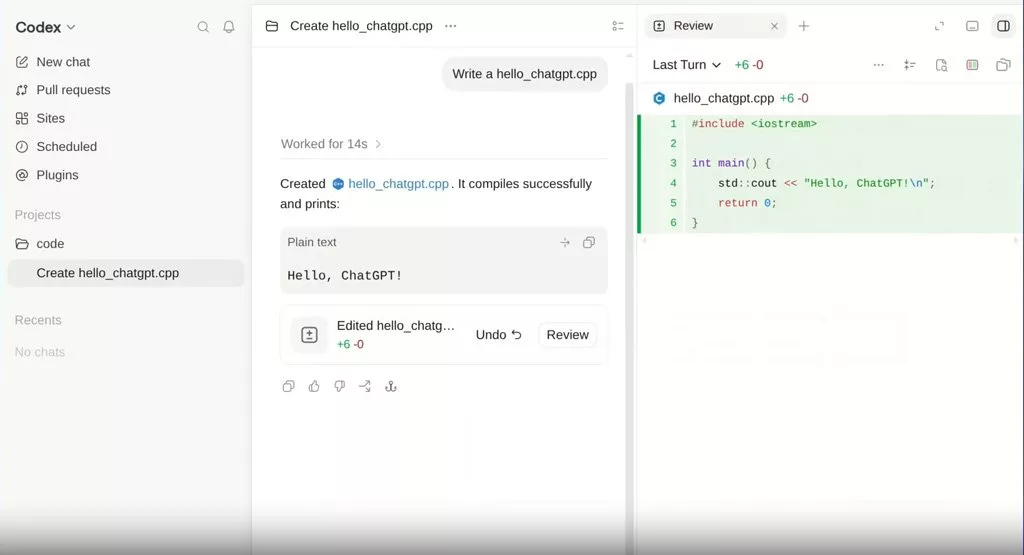Click the Edited hello_chatg… label
Screen dimensions: 1024x555
(396, 325)
